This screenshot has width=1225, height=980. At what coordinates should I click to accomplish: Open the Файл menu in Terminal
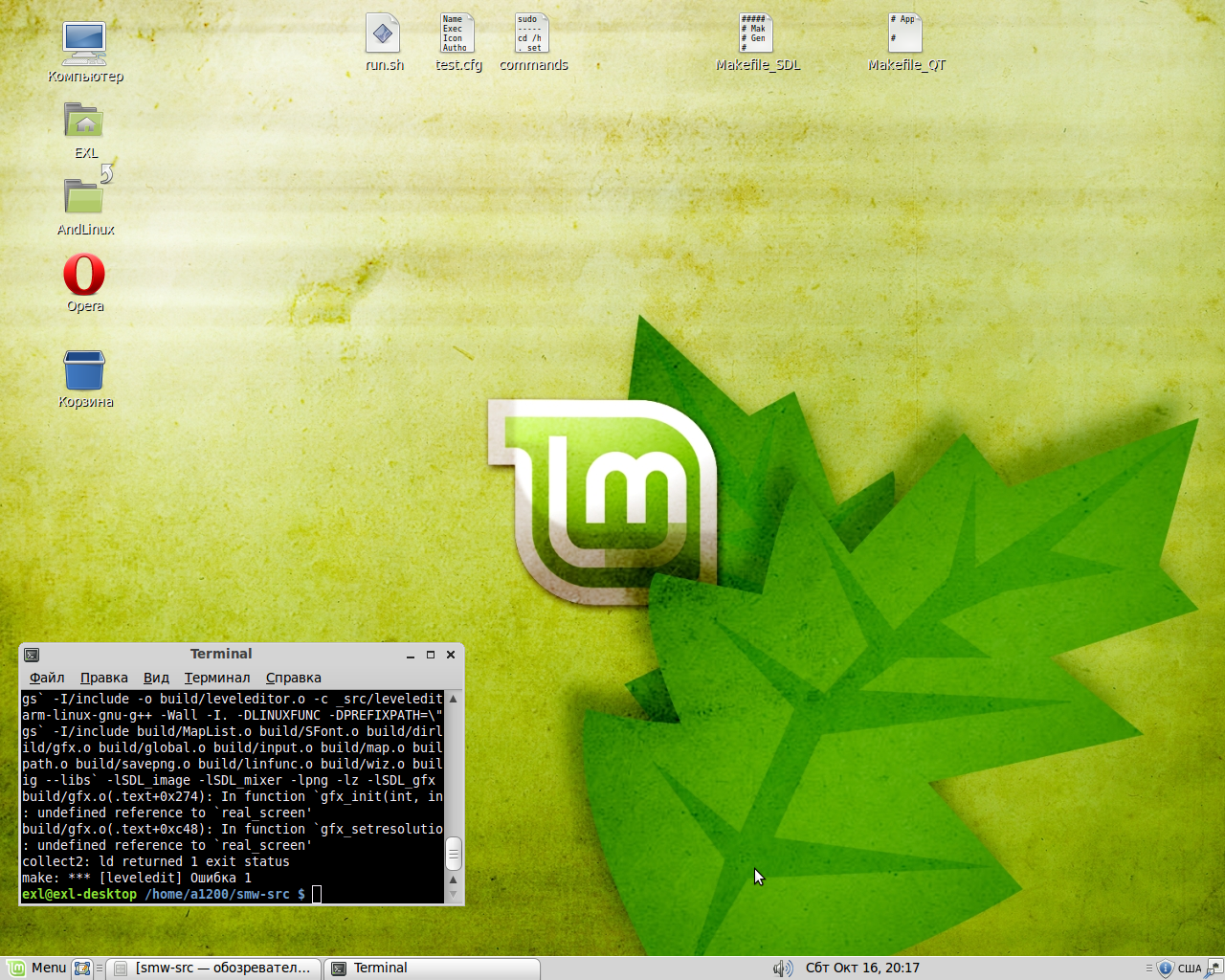click(x=47, y=678)
